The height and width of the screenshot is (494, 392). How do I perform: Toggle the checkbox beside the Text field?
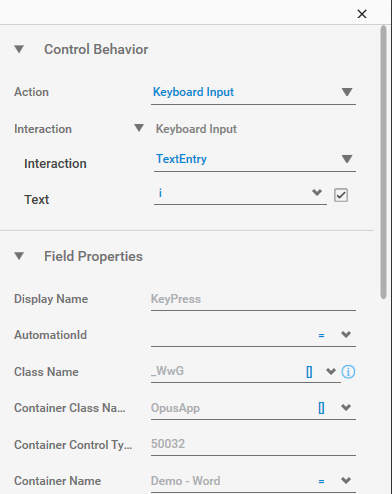click(341, 195)
